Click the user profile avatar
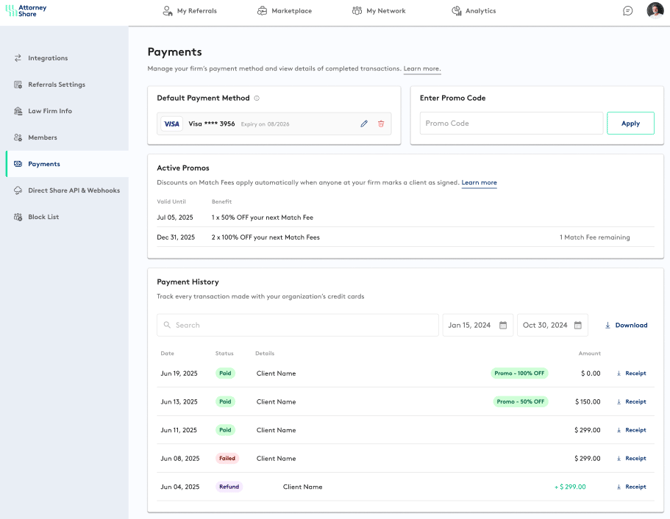The width and height of the screenshot is (670, 519). point(655,11)
